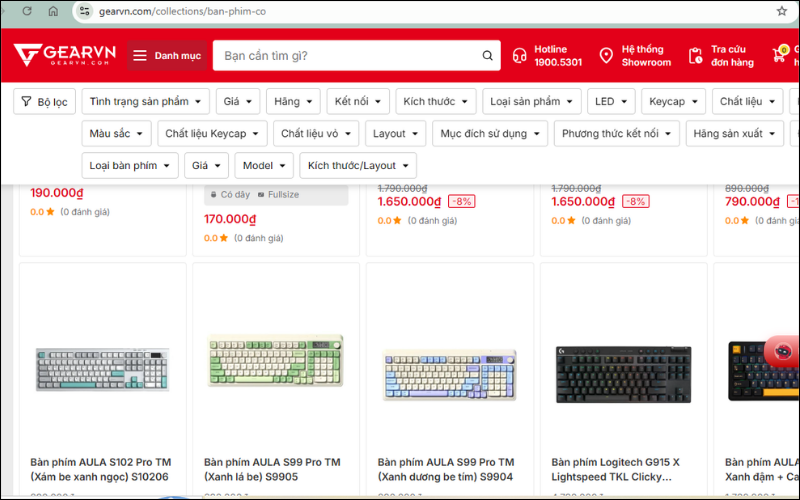The width and height of the screenshot is (800, 500).
Task: Click the location pin Showroom icon
Action: tap(606, 56)
